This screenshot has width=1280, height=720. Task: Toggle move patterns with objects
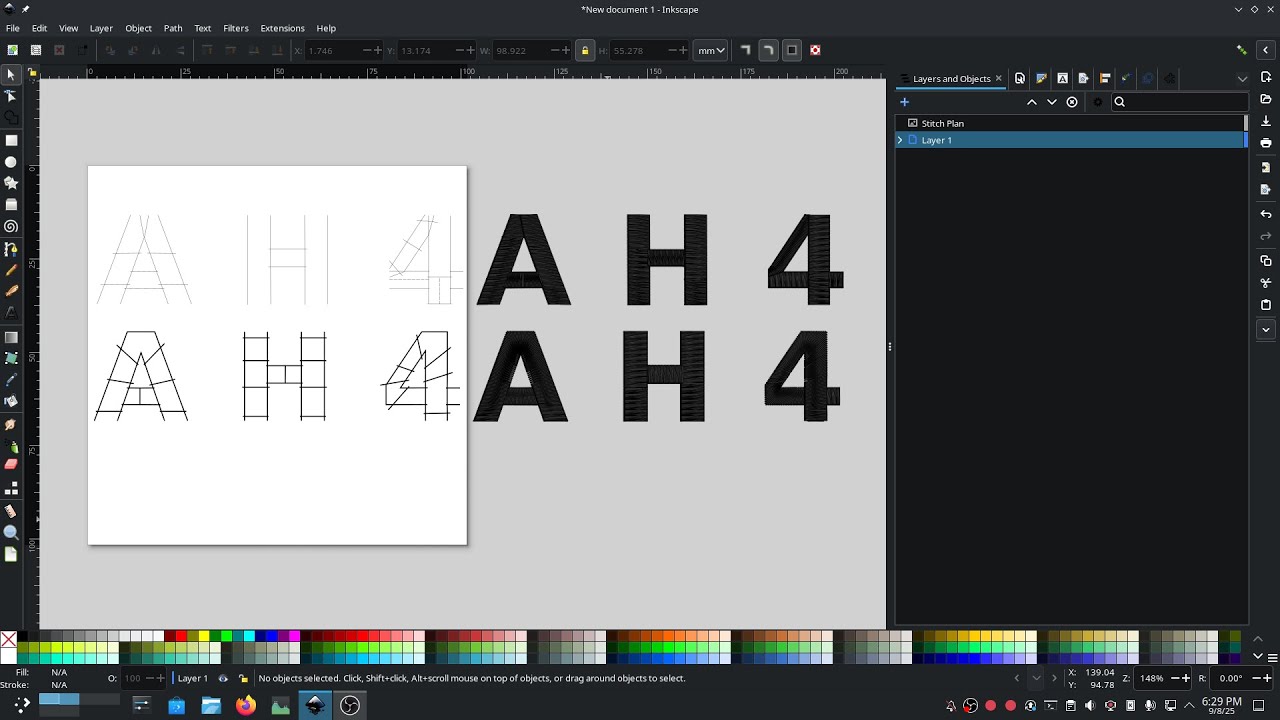point(815,50)
